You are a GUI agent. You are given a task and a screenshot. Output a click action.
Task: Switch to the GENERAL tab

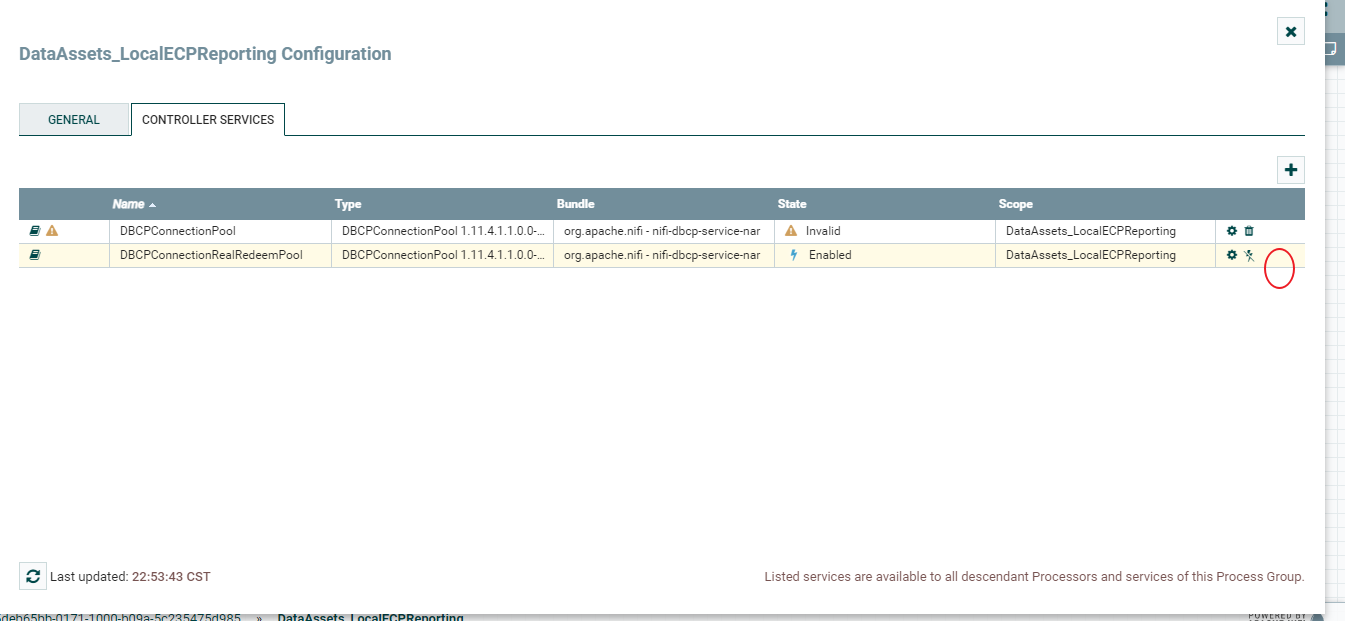[x=74, y=119]
